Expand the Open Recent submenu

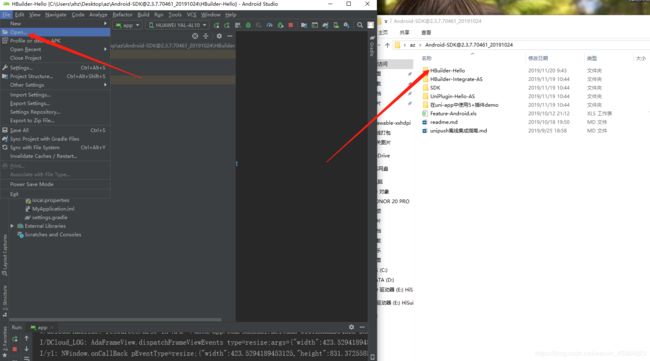click(x=55, y=49)
